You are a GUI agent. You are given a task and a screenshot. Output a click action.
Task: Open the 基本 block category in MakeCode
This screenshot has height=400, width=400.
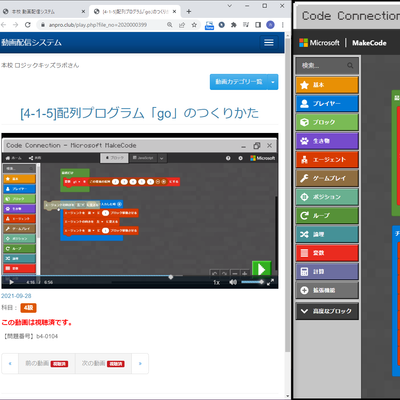327,85
